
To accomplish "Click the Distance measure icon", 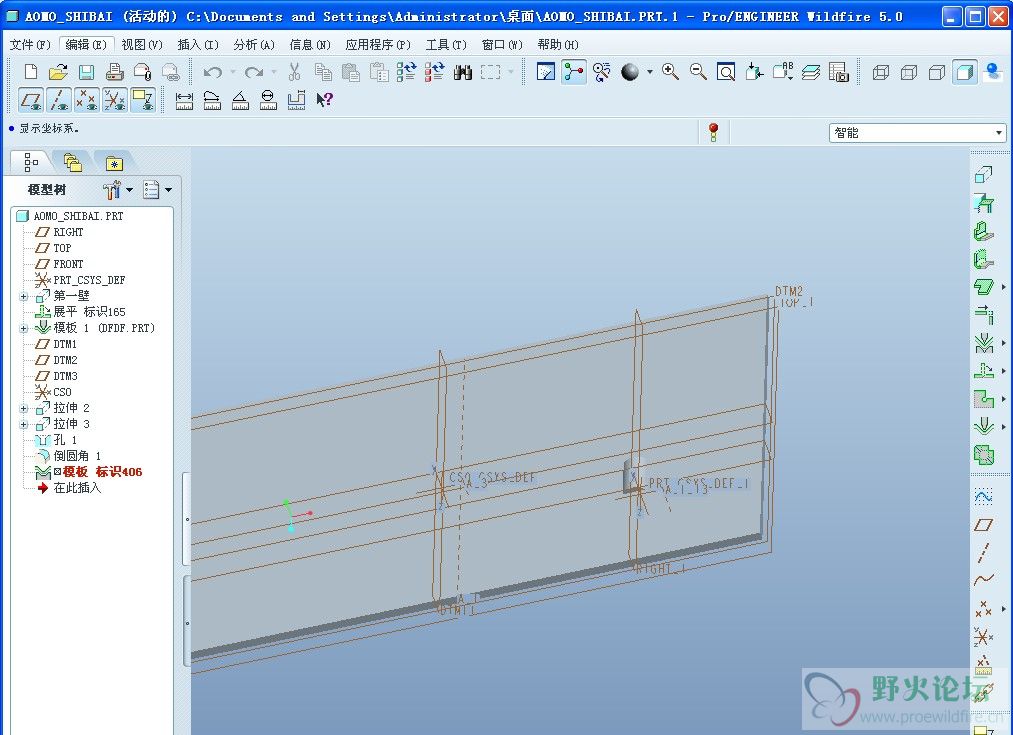I will (184, 100).
